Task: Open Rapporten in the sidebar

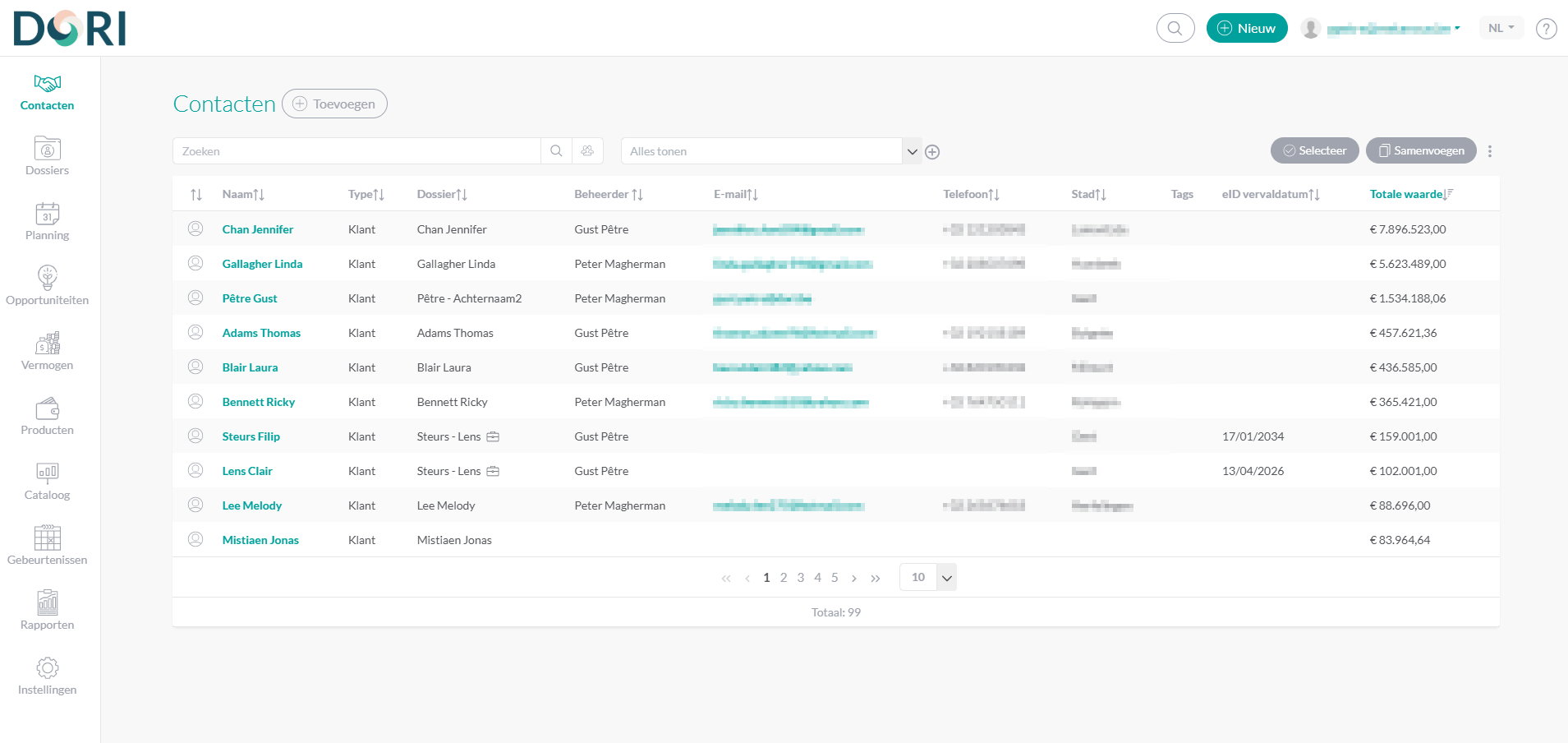Action: [47, 610]
